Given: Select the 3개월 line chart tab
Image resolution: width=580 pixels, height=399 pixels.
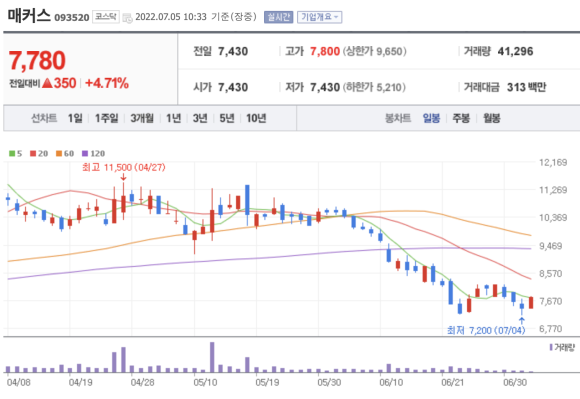Looking at the screenshot, I should [x=142, y=118].
